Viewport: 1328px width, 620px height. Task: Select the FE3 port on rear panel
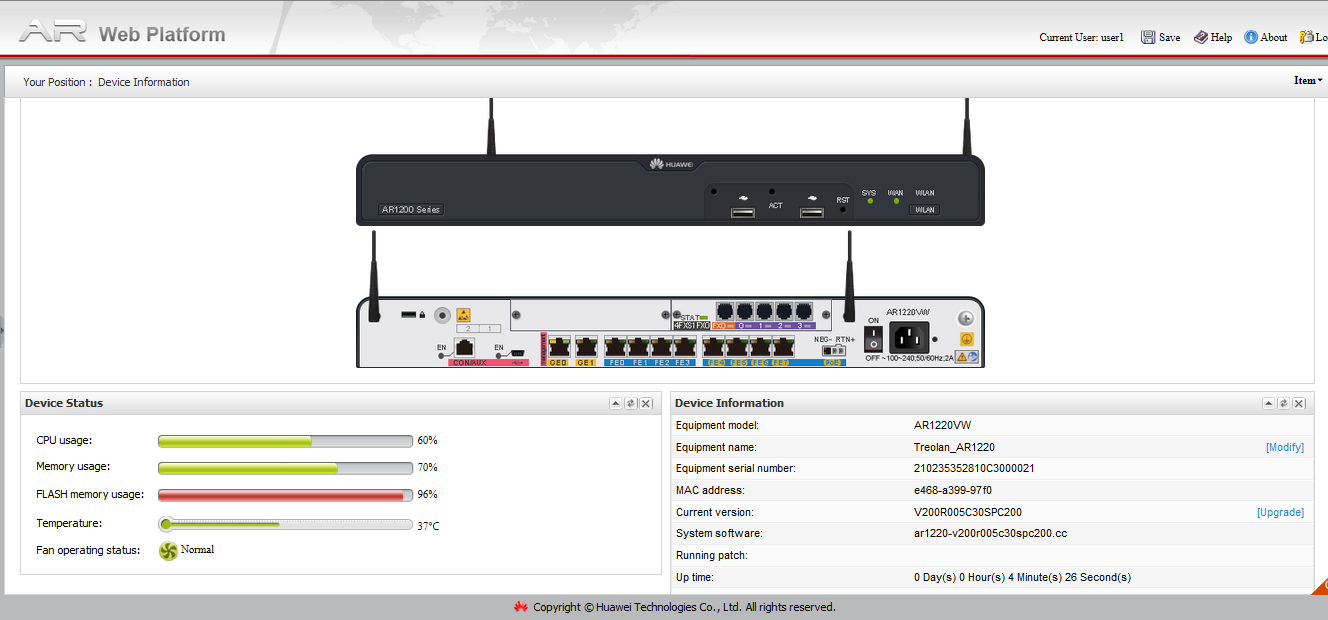[685, 347]
